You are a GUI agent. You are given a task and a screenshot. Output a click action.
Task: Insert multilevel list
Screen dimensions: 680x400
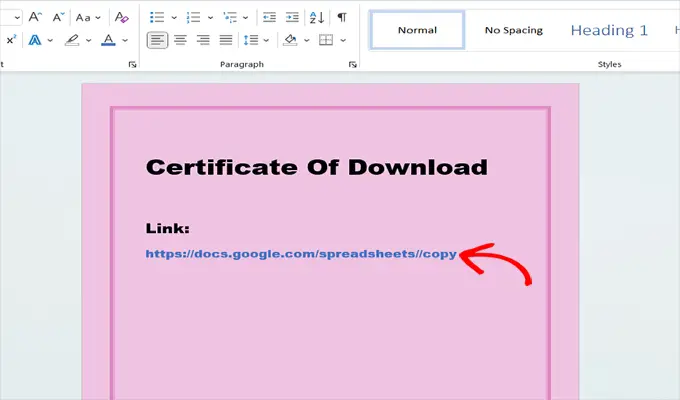click(x=230, y=17)
